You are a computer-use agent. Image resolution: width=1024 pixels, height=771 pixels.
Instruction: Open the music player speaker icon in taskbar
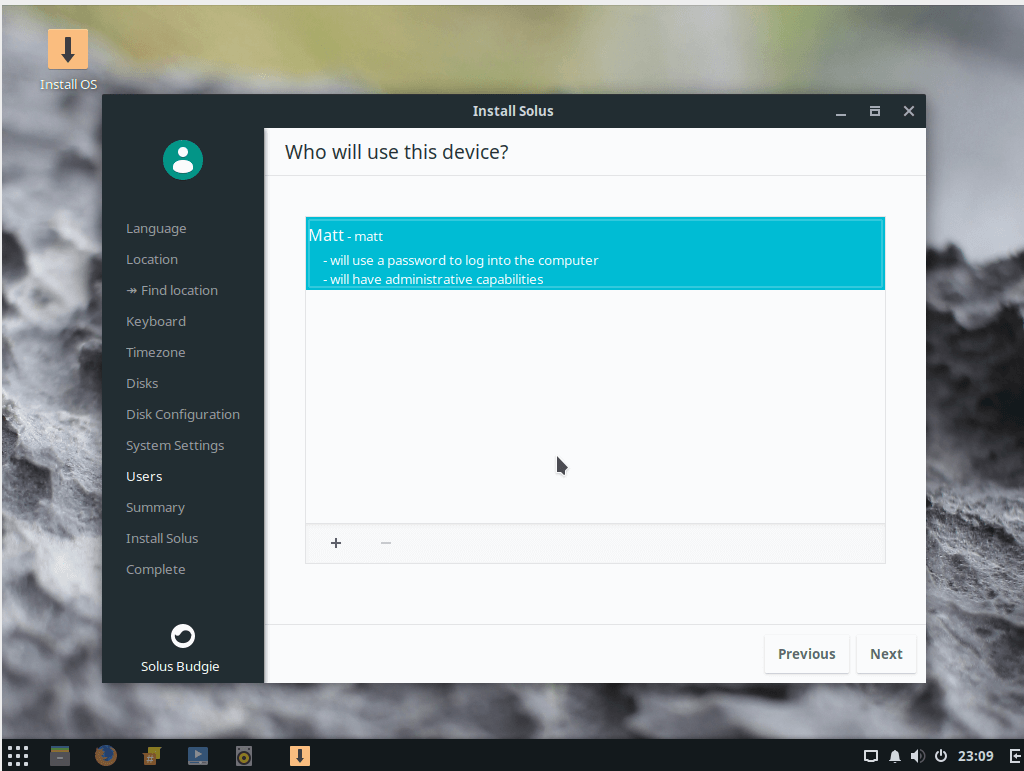pos(243,755)
